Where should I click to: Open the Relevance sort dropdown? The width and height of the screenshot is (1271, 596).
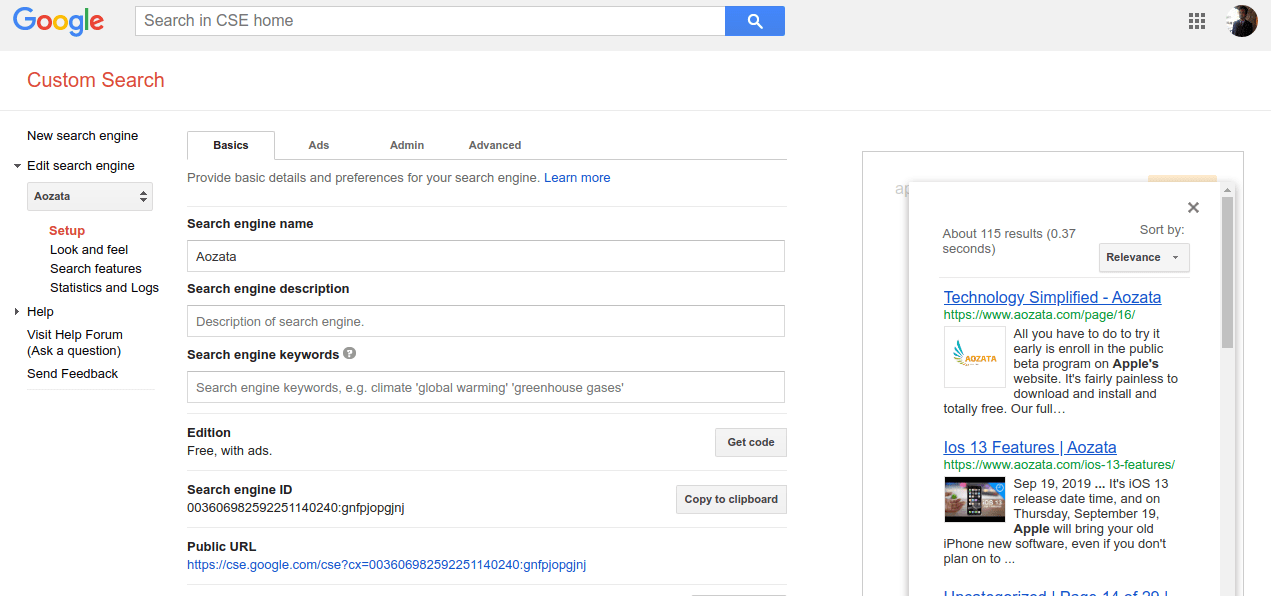[1144, 257]
